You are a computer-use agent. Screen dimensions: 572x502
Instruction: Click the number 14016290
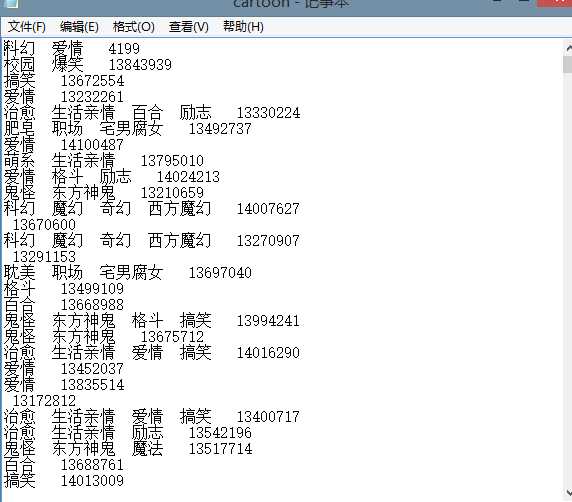pos(268,353)
